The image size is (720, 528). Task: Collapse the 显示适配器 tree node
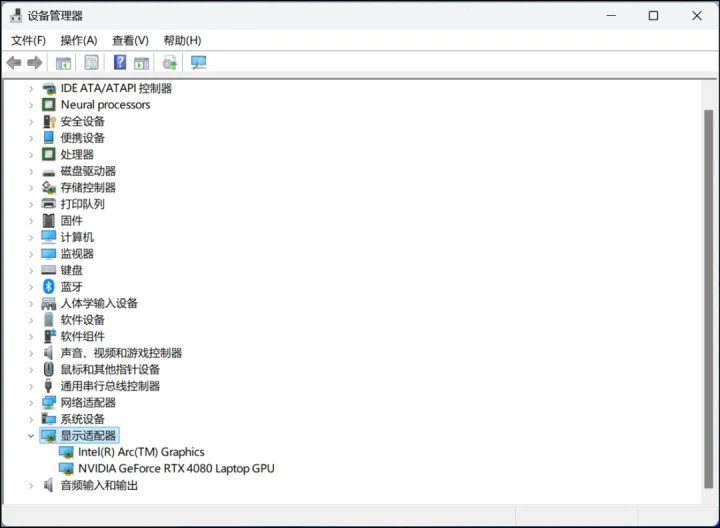click(x=31, y=436)
